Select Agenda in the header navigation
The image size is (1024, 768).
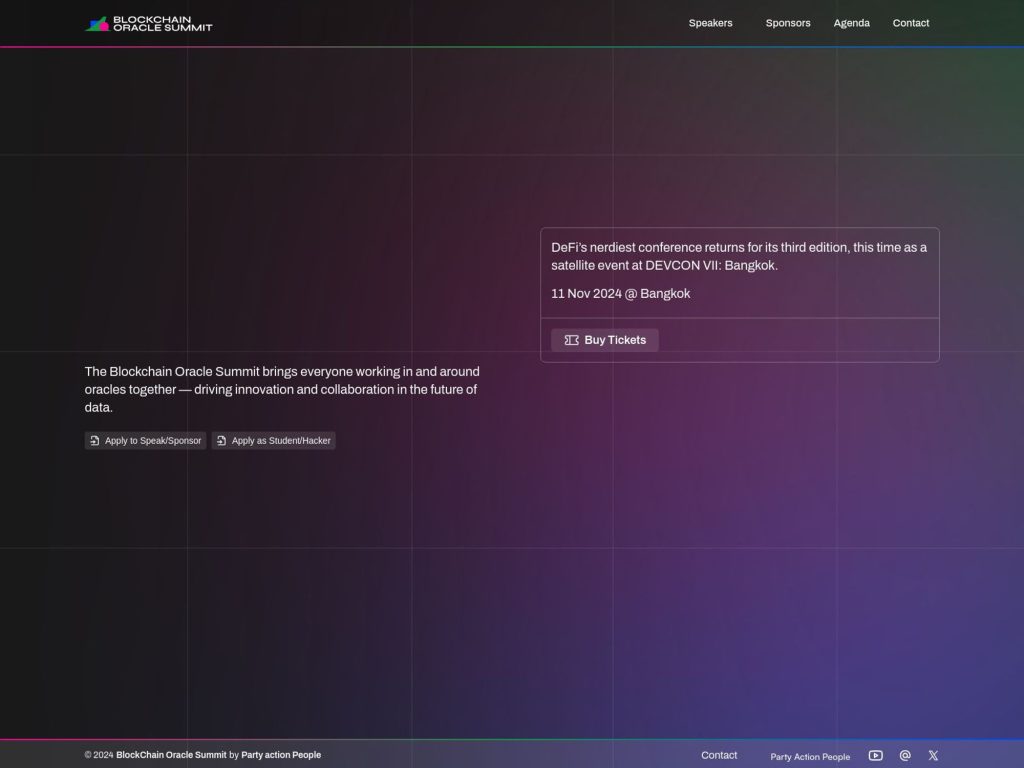[851, 23]
